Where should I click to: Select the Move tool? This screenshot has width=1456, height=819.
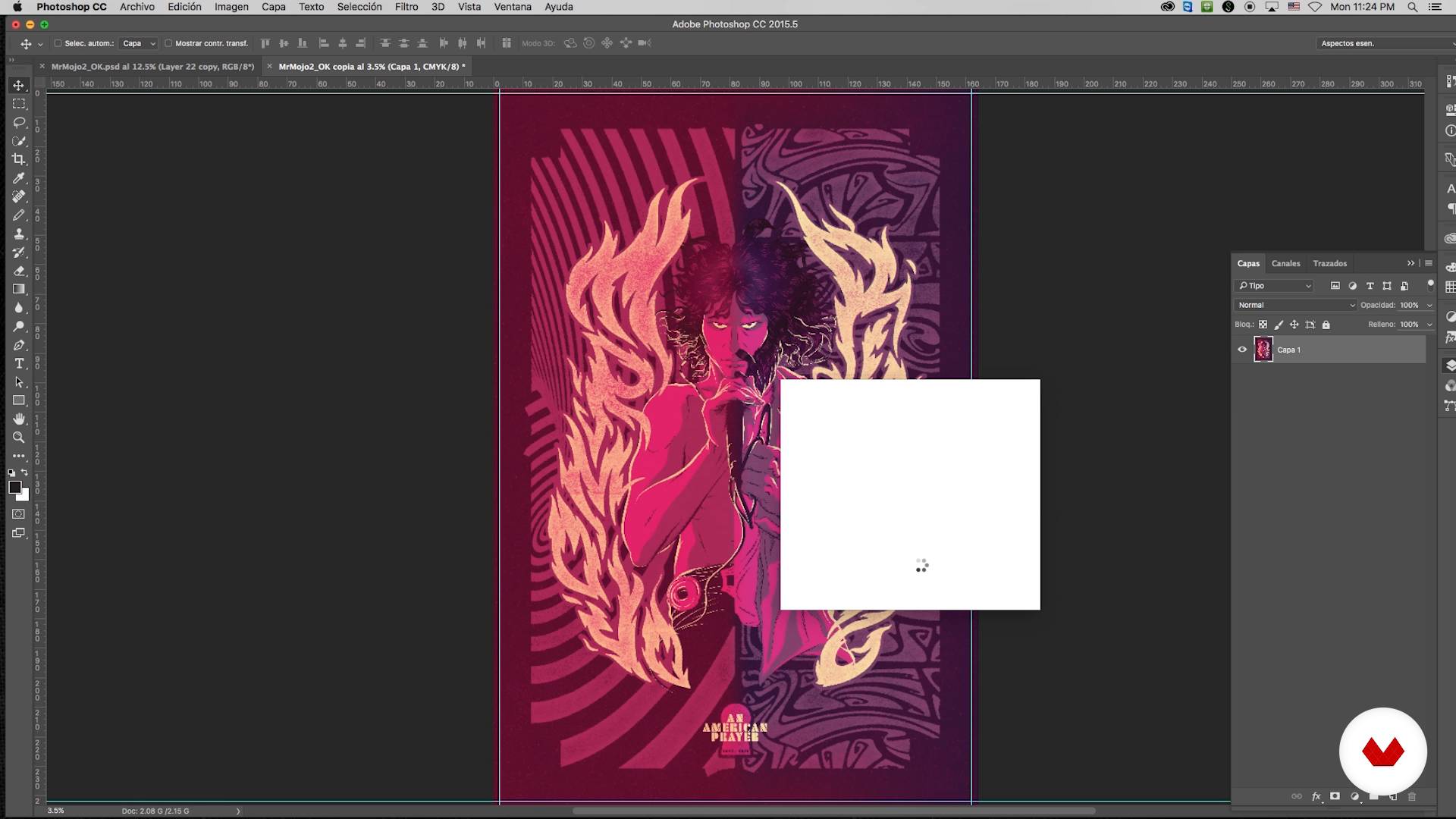click(19, 85)
